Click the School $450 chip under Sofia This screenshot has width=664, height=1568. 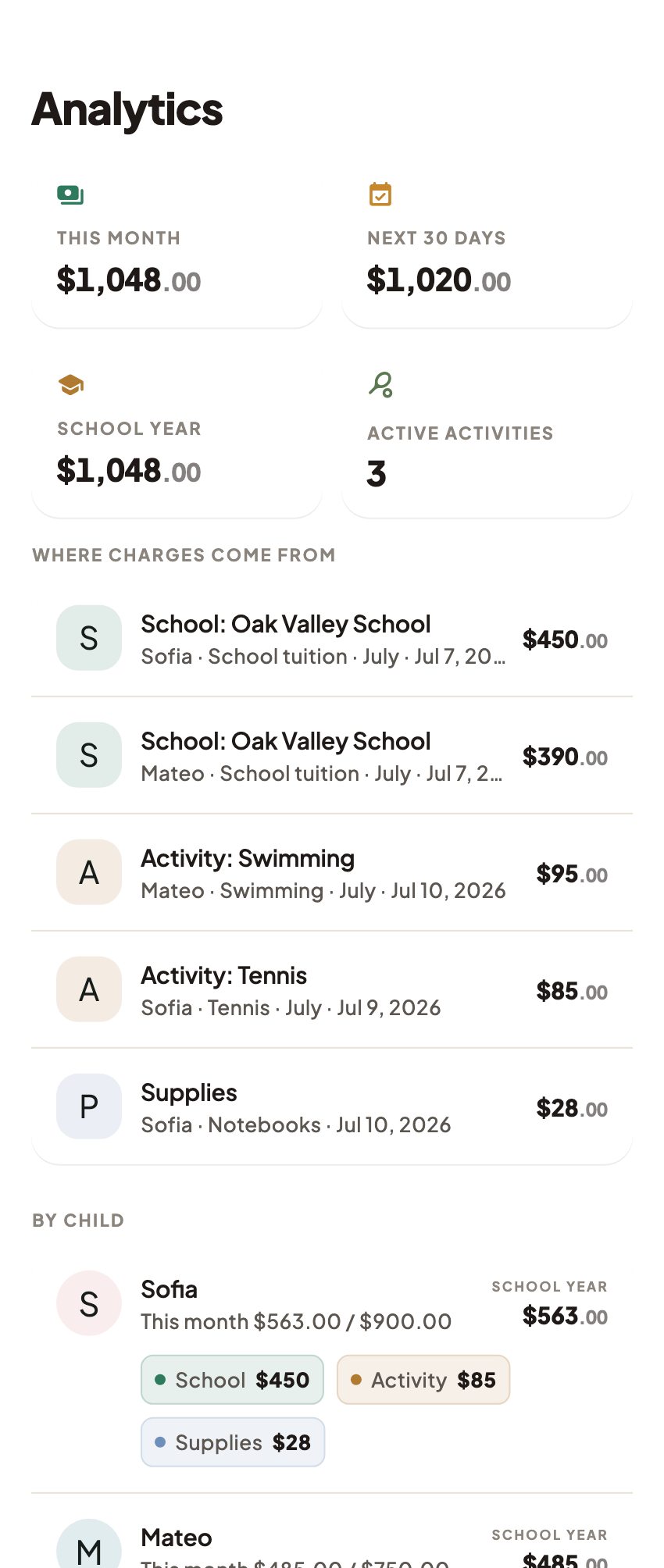tap(232, 1380)
